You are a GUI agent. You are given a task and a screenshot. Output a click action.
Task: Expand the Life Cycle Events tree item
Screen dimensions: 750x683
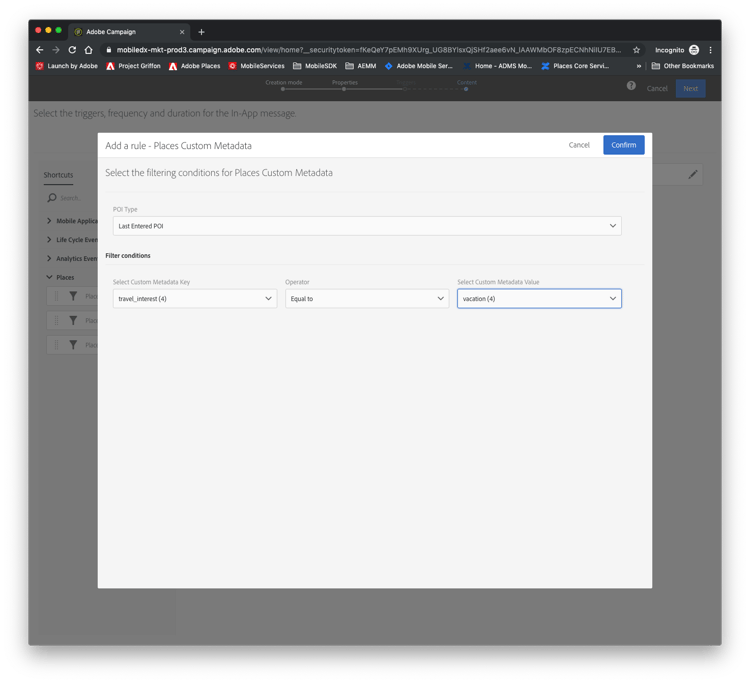tap(49, 240)
